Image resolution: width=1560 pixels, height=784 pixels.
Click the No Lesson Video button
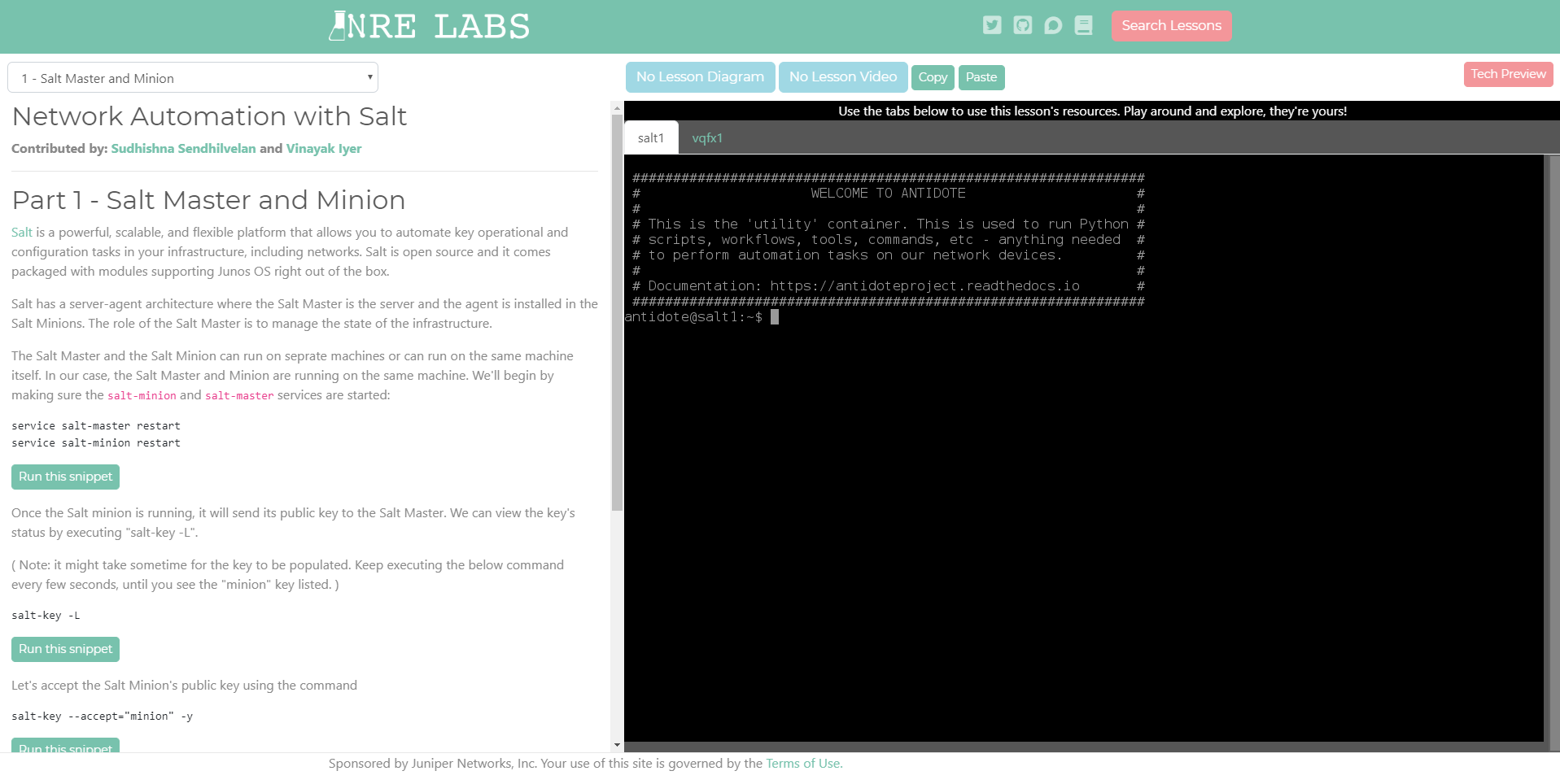coord(843,77)
